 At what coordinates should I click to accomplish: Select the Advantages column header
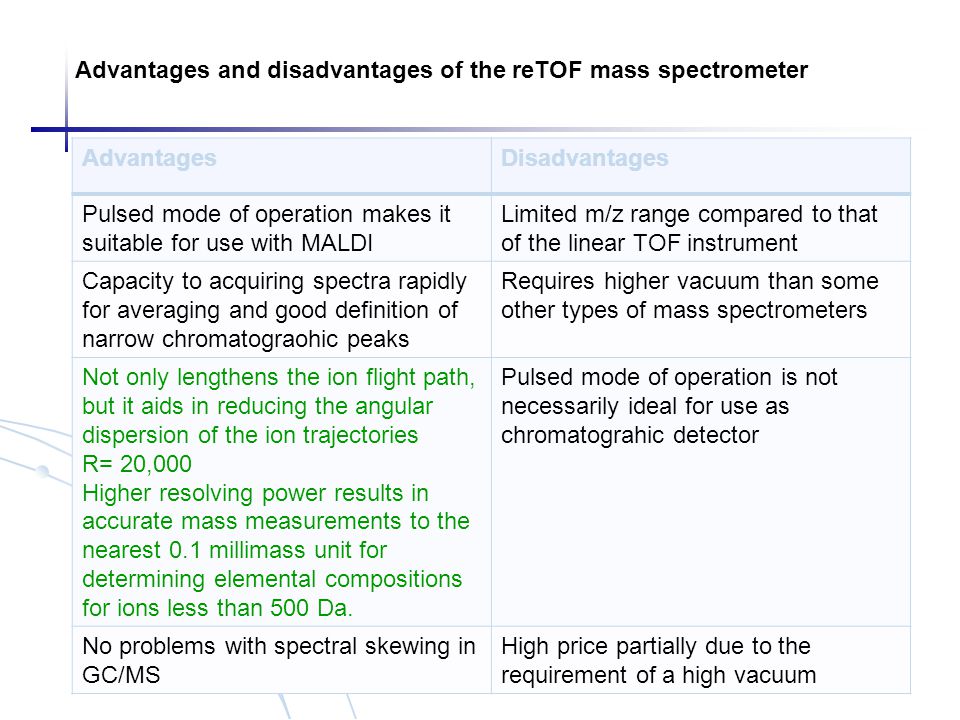[x=281, y=165]
